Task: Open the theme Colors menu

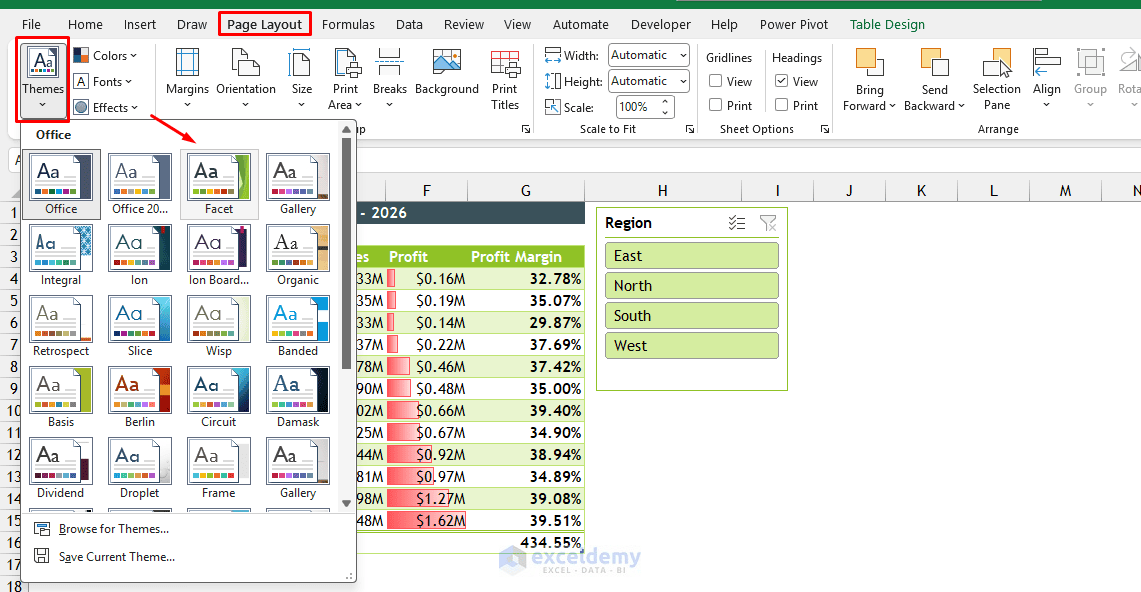Action: tap(105, 56)
